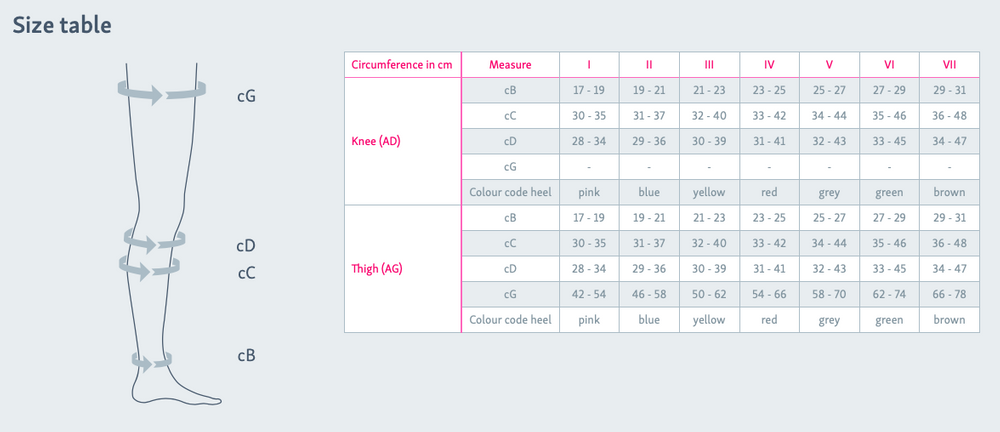This screenshot has width=1000, height=432.
Task: Click the Measure column header
Action: (x=510, y=65)
